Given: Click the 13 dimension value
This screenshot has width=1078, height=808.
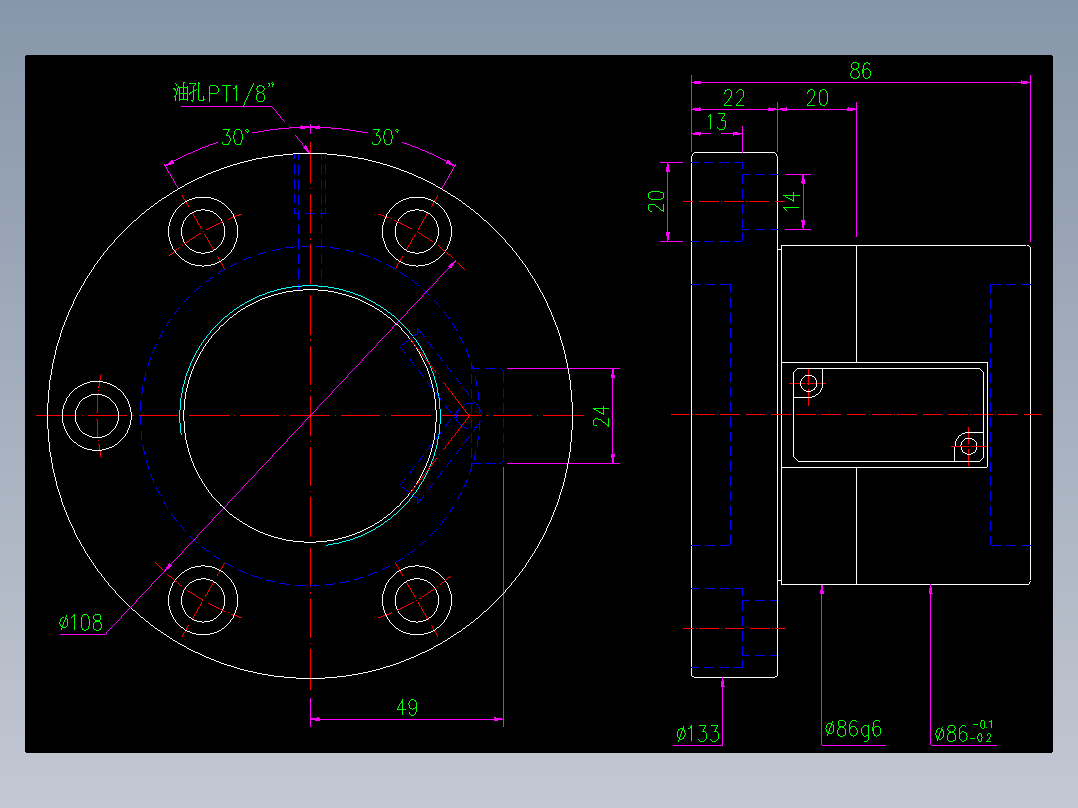Looking at the screenshot, I should tap(716, 122).
